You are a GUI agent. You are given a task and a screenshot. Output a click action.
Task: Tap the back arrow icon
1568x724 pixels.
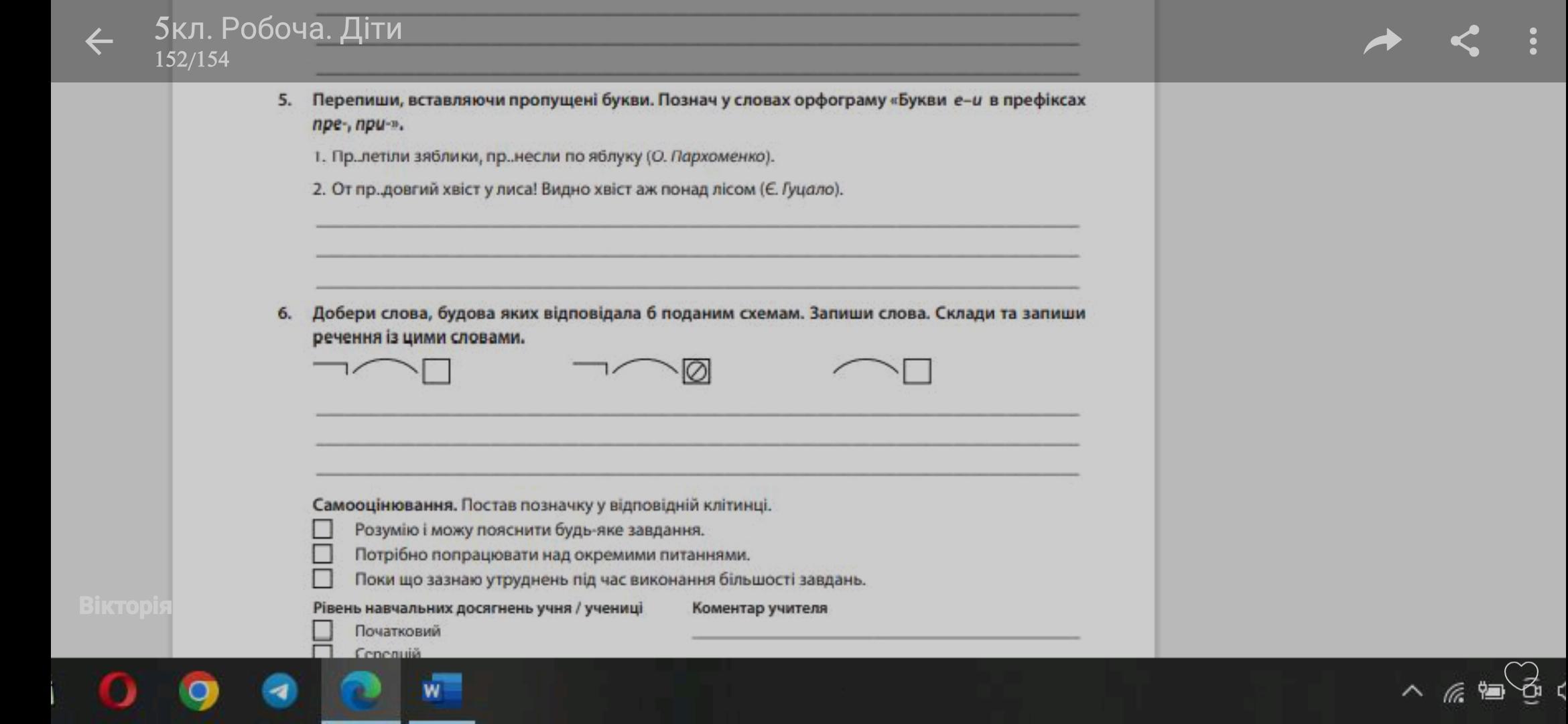pos(99,42)
